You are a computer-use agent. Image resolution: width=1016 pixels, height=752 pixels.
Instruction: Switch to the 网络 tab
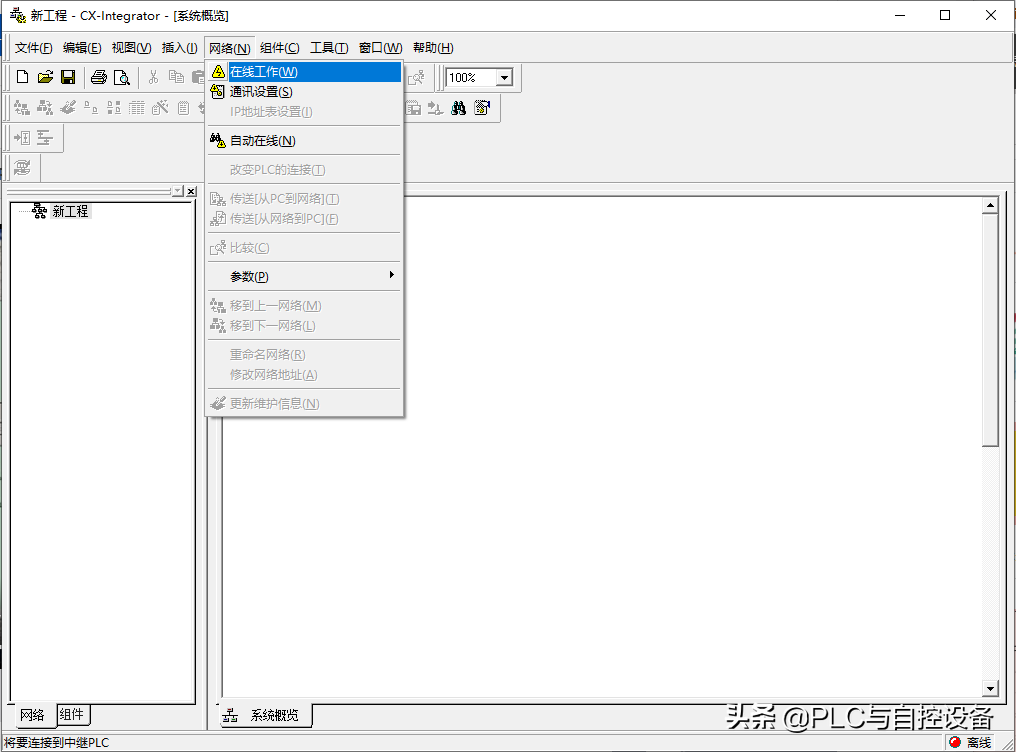pos(31,715)
